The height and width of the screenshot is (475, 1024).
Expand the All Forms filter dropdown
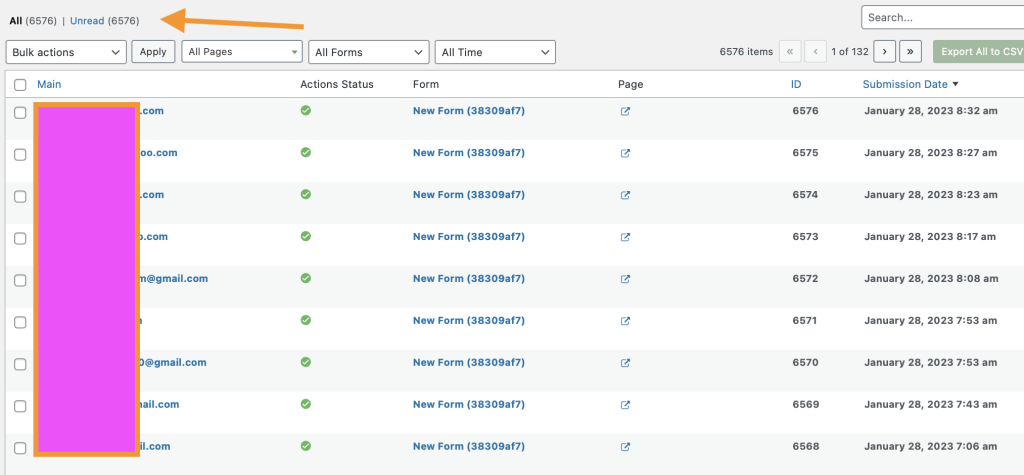(x=368, y=52)
